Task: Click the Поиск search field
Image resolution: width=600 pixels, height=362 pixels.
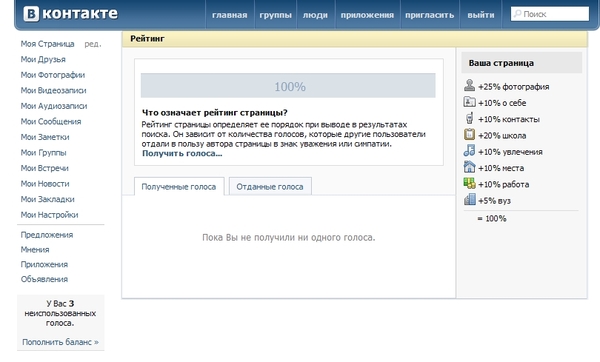Action: pos(550,14)
